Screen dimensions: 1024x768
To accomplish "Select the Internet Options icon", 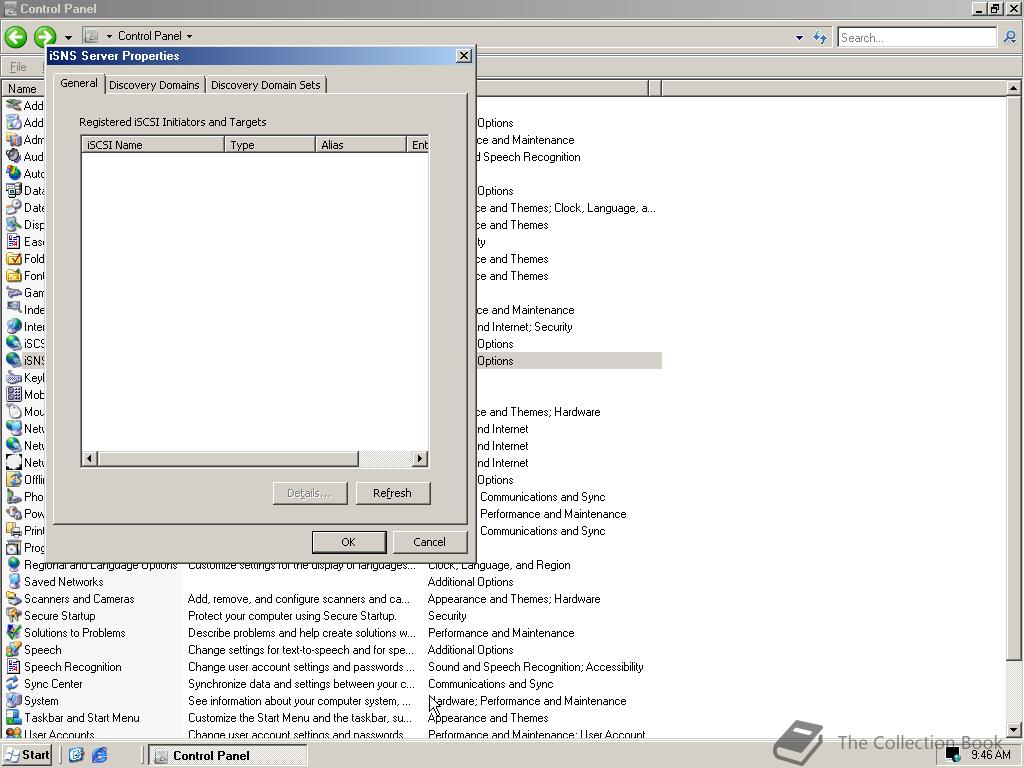I will click(x=13, y=326).
